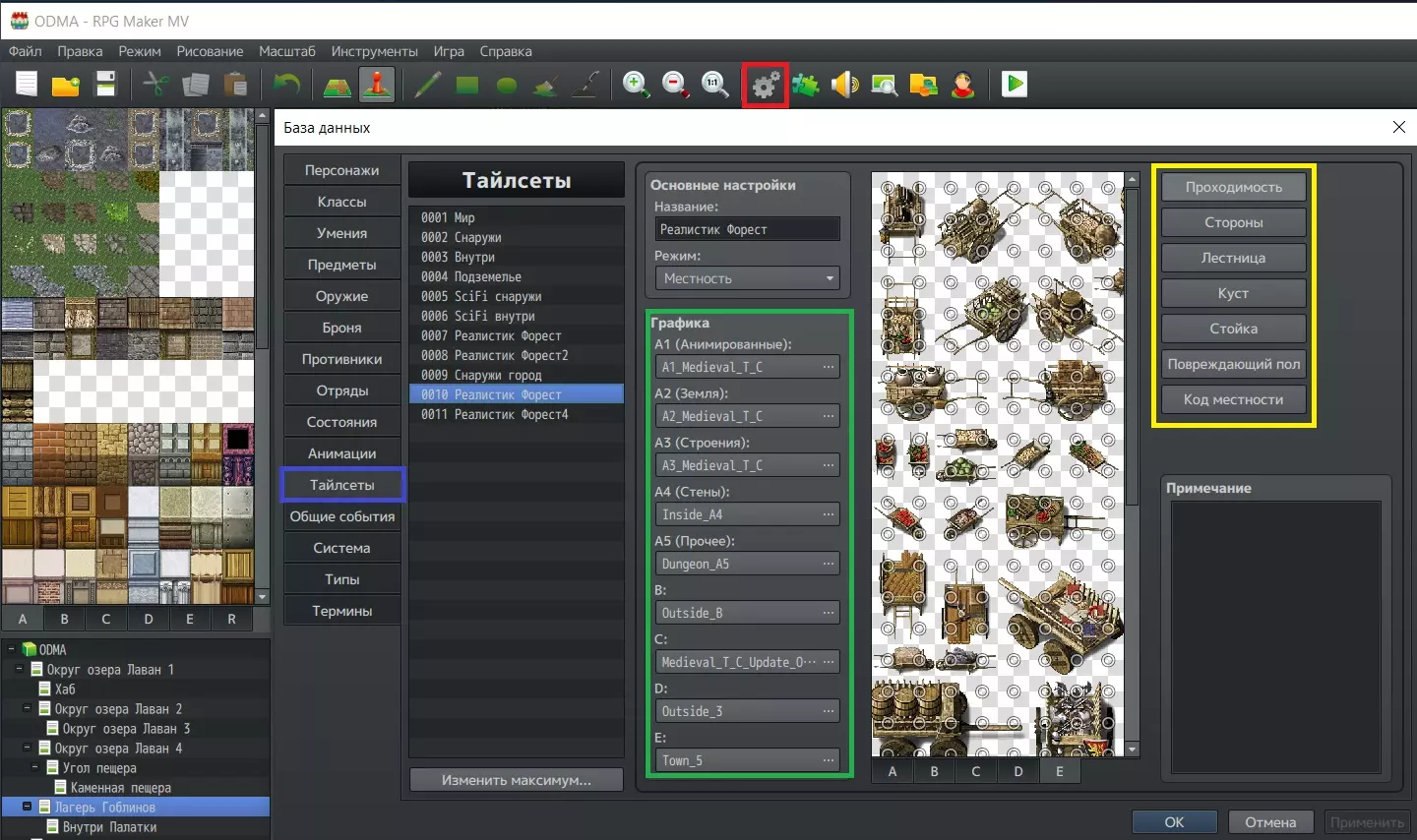
Task: Collapse the Угол пещера map tree node
Action: (35, 767)
